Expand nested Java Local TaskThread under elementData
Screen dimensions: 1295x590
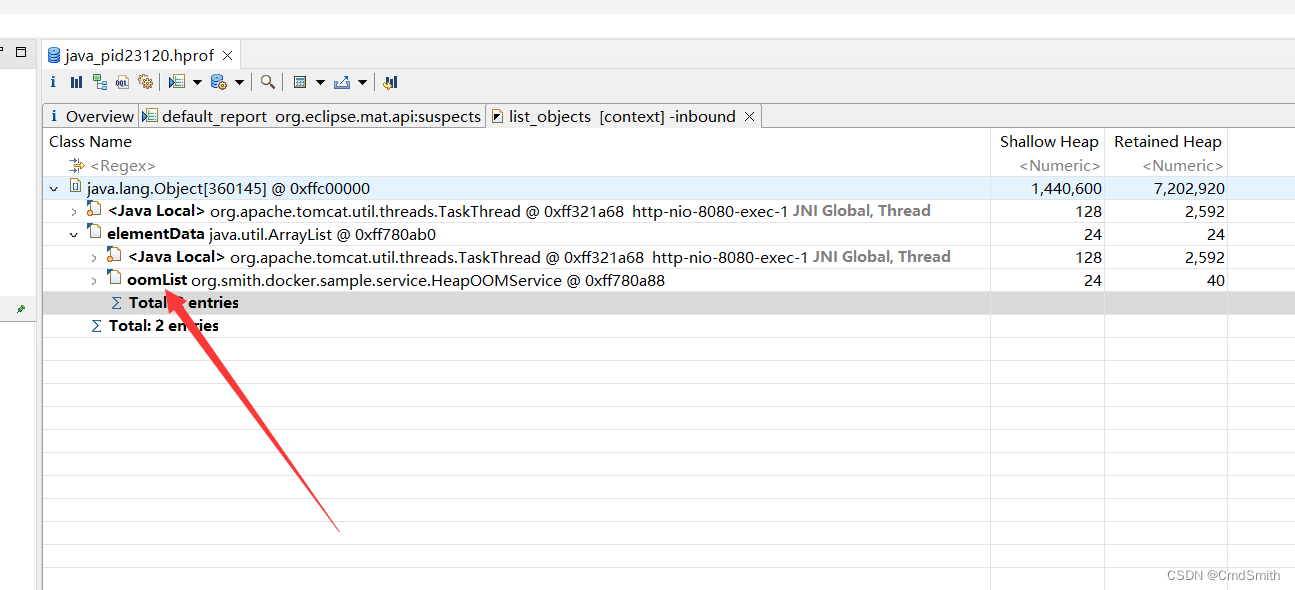pos(95,257)
